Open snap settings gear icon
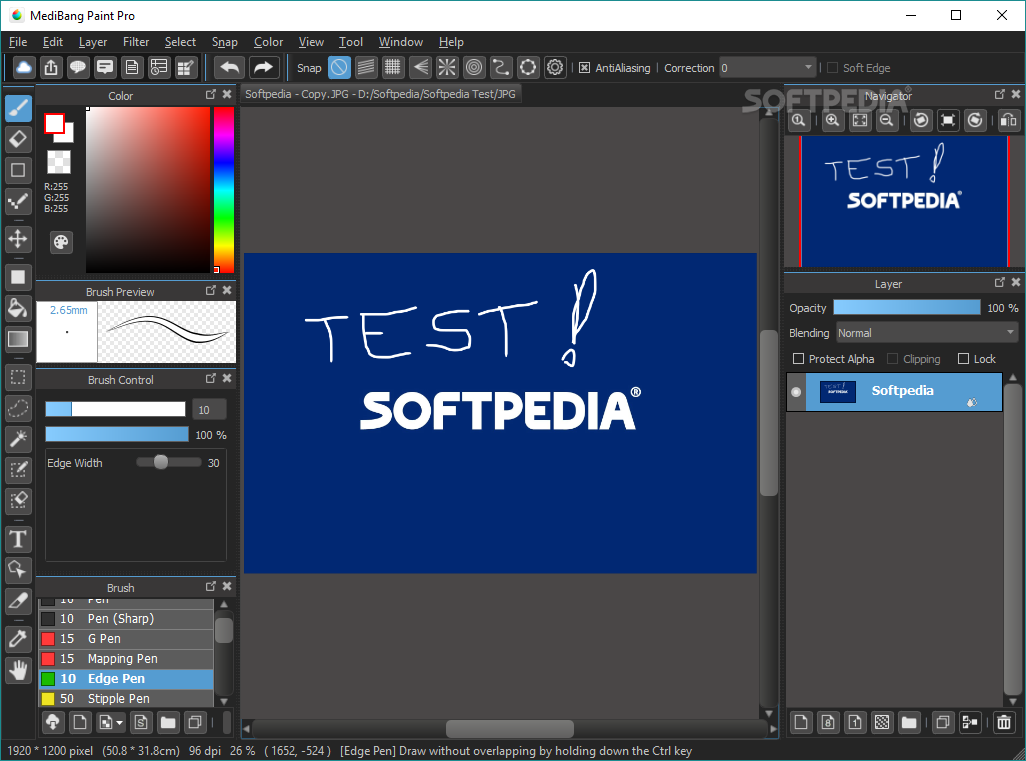The height and width of the screenshot is (761, 1026). coord(555,67)
